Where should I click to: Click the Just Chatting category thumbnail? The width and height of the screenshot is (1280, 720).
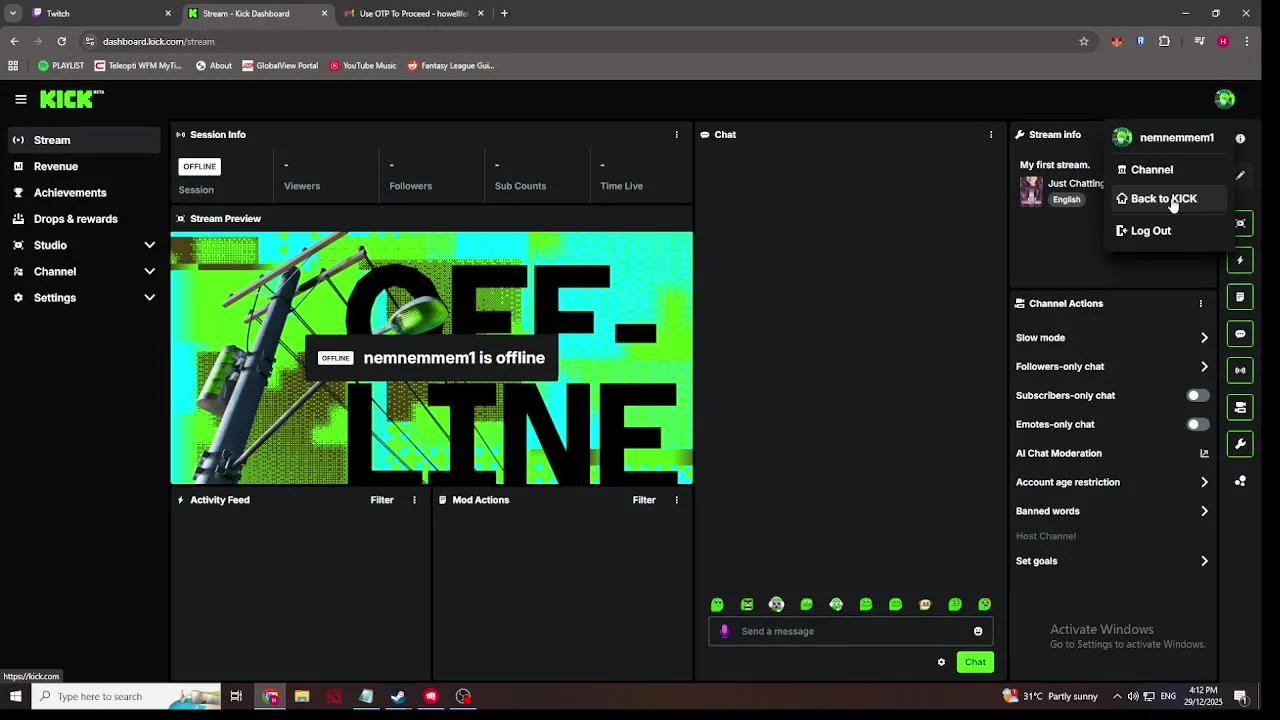(1031, 191)
